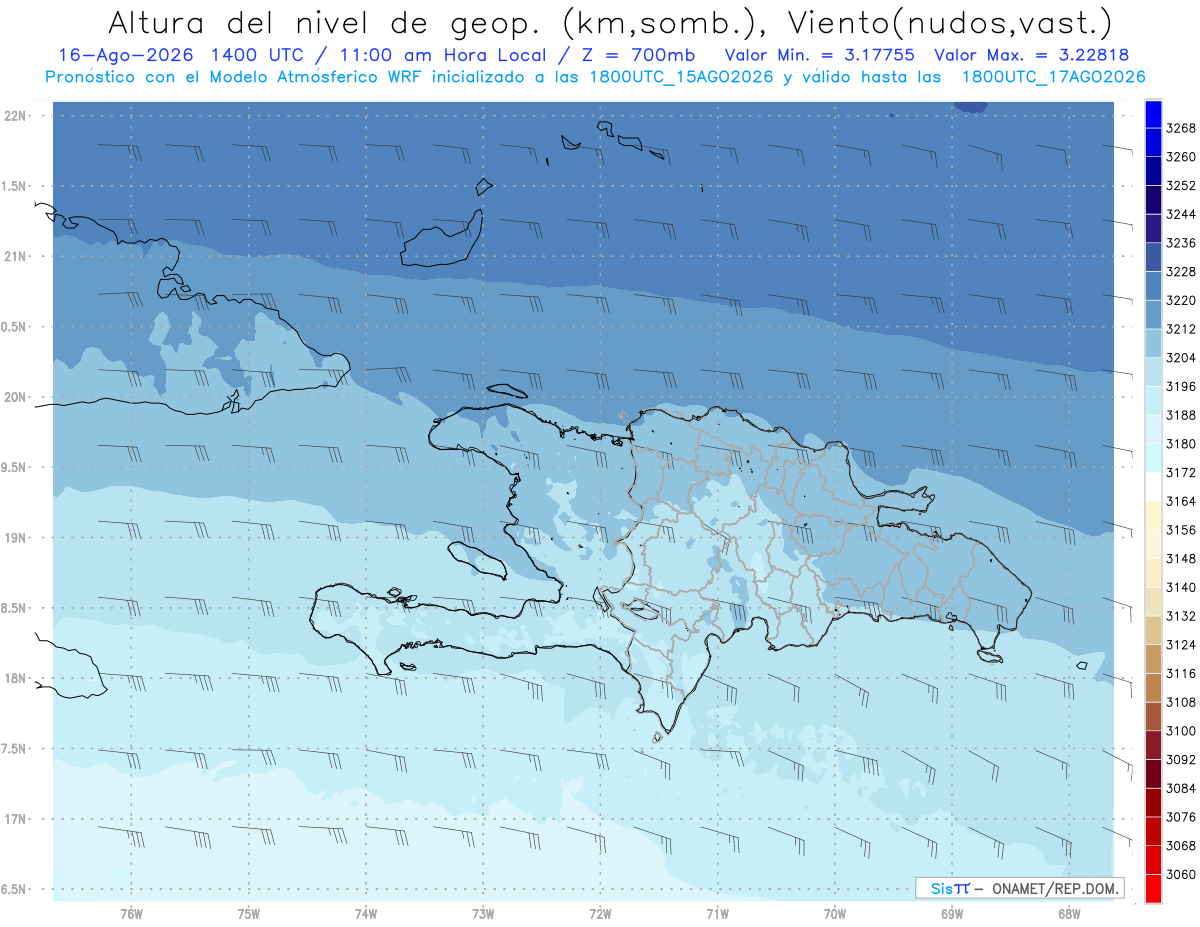
Task: Click the '76W' longitude axis label
Action: [x=131, y=913]
